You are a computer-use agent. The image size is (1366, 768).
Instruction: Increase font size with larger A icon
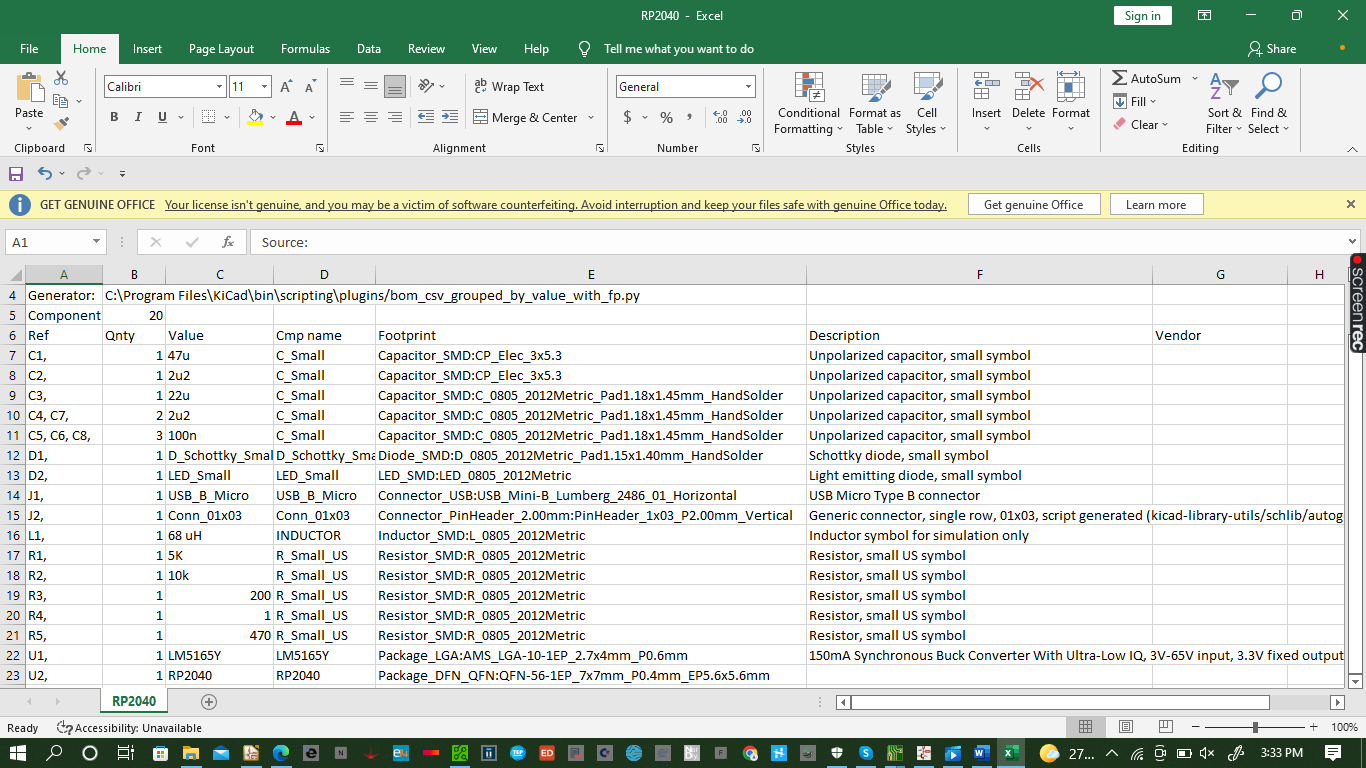(287, 87)
